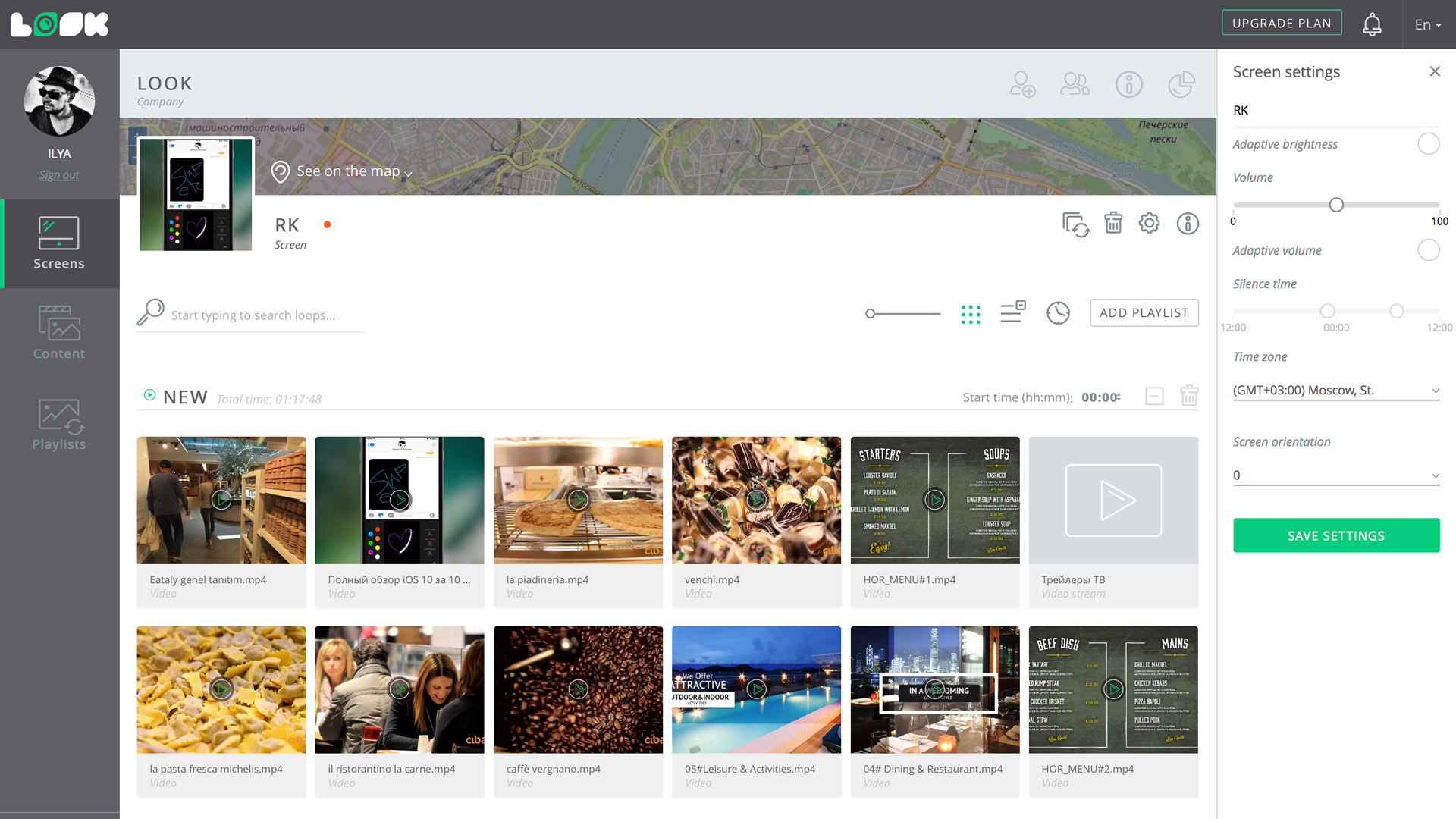Open the statistics pie chart icon
The width and height of the screenshot is (1456, 819).
pyautogui.click(x=1181, y=84)
